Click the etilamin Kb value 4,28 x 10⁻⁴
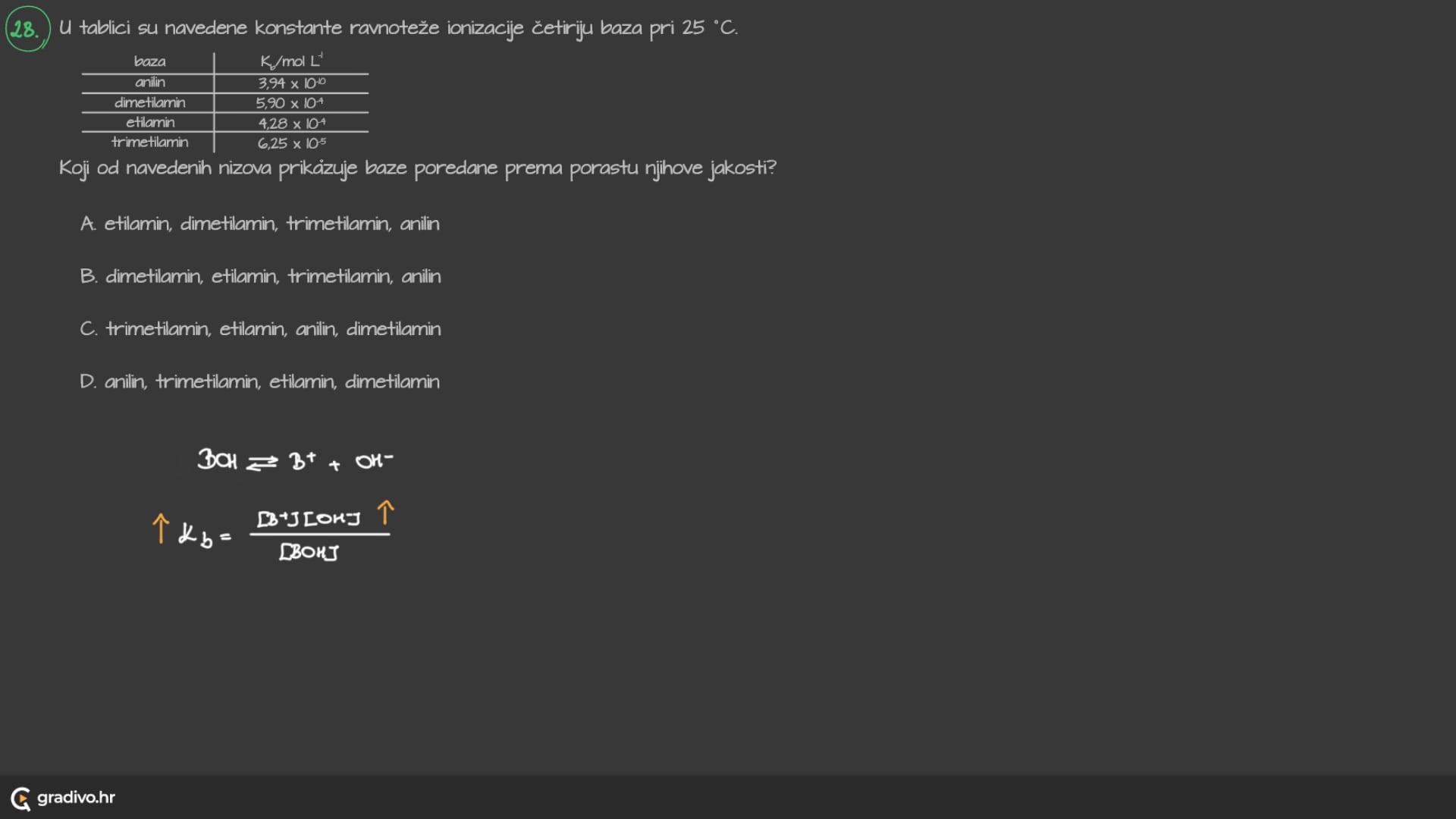 291,123
